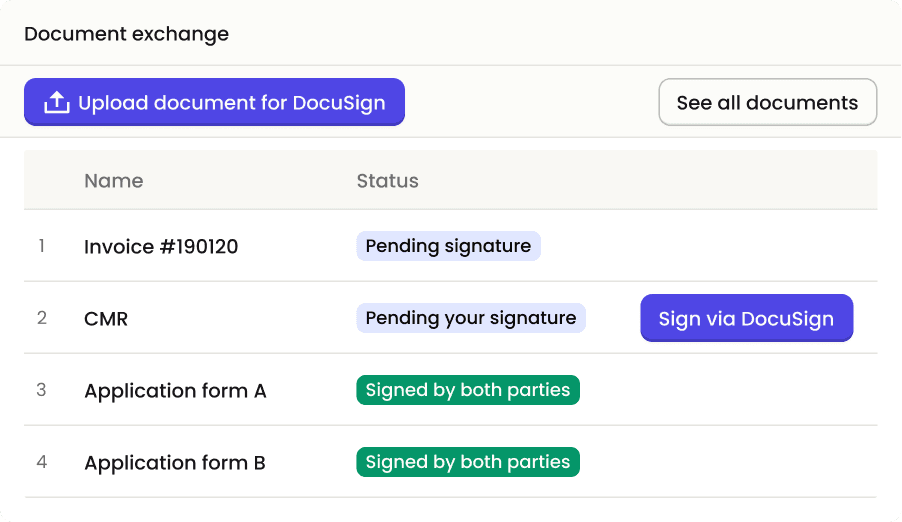Click Pending signature status badge
This screenshot has height=522, width=902.
[448, 246]
